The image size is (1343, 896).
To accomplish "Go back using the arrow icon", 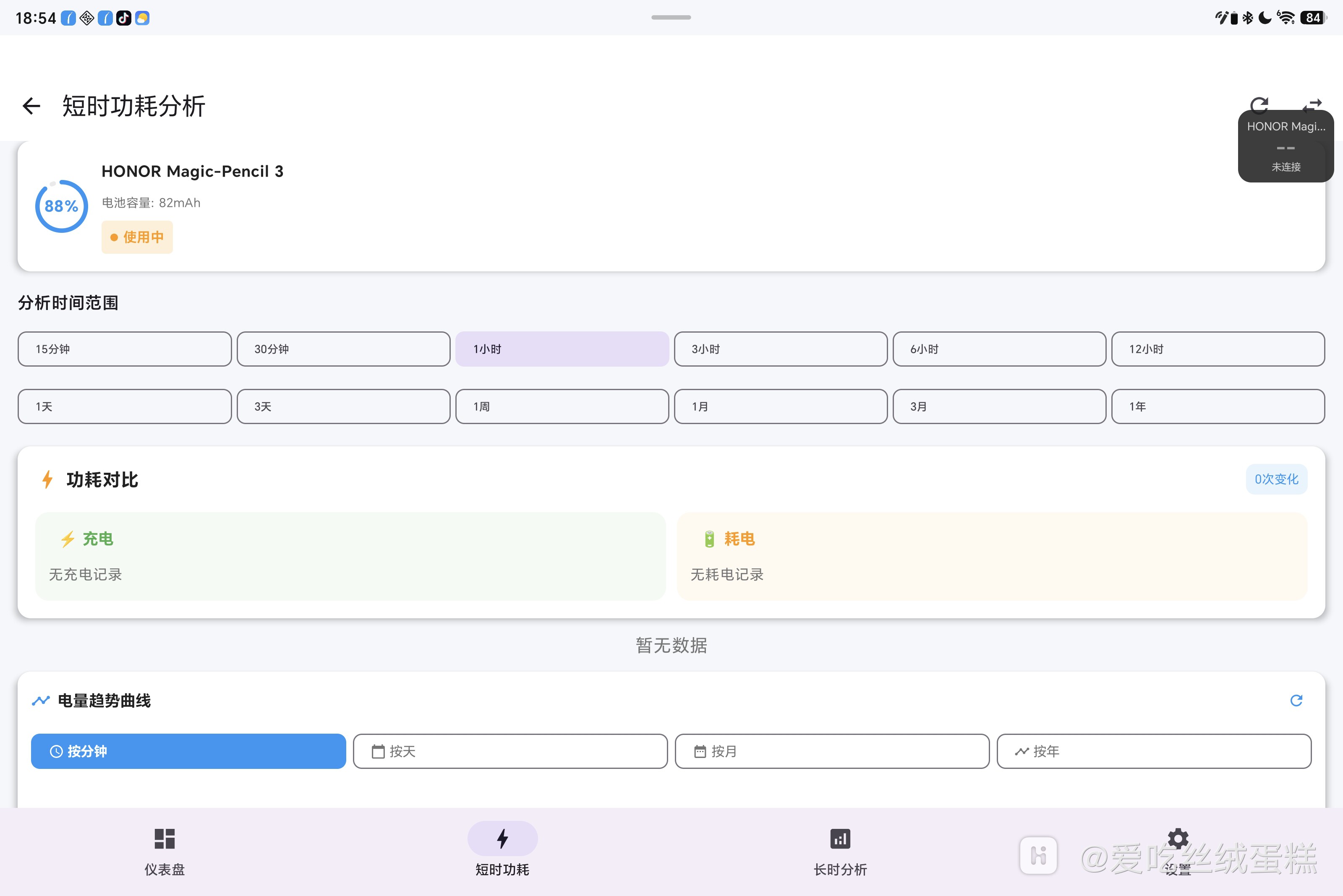I will pos(31,106).
